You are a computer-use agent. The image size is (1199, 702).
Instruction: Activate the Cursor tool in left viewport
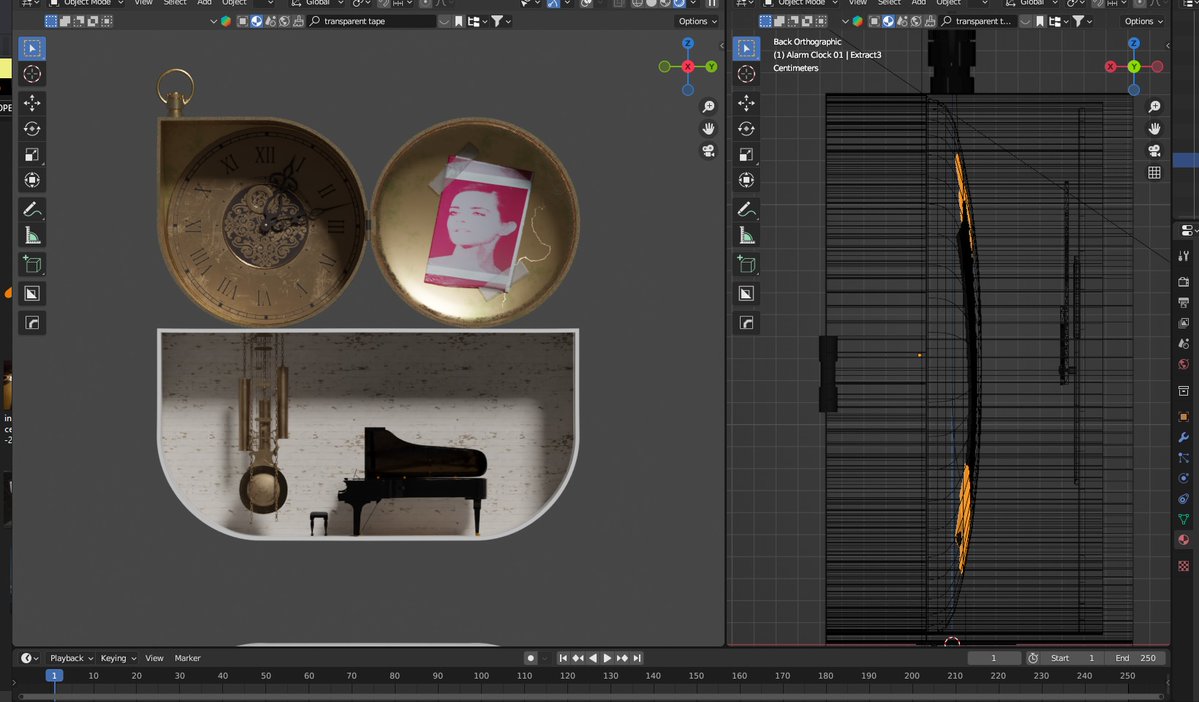[x=31, y=74]
